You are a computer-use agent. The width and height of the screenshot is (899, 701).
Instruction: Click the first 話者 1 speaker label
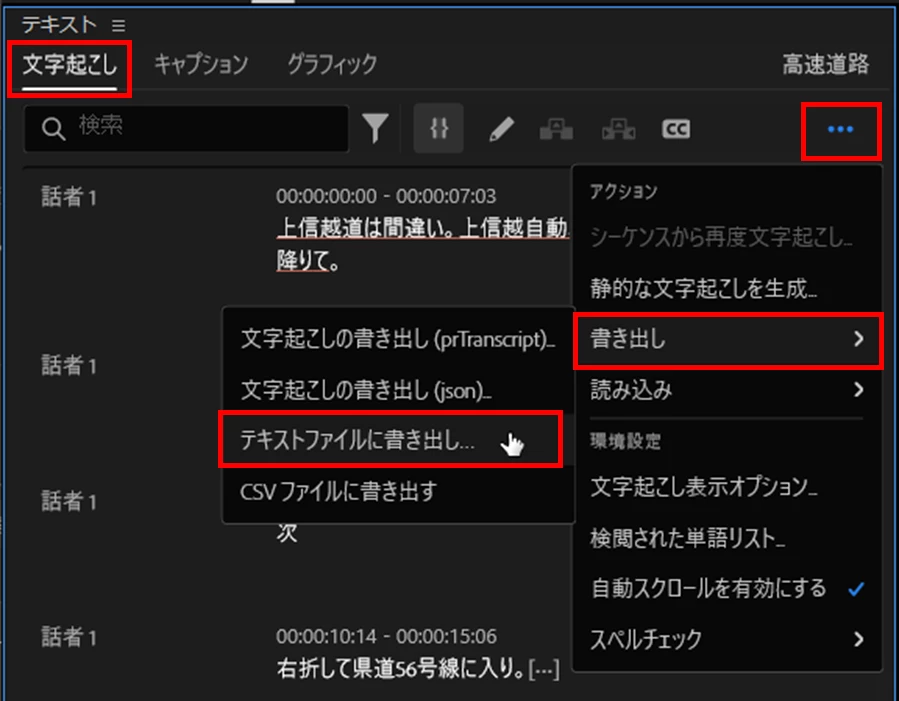pyautogui.click(x=69, y=197)
